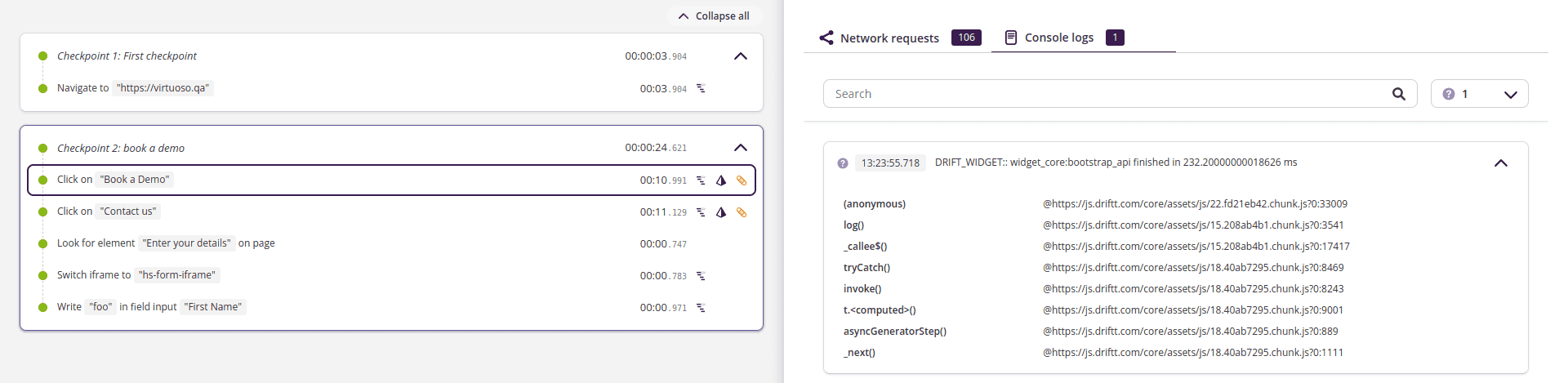Open timeline icon on Navigate step
The width and height of the screenshot is (1568, 383).
701,88
